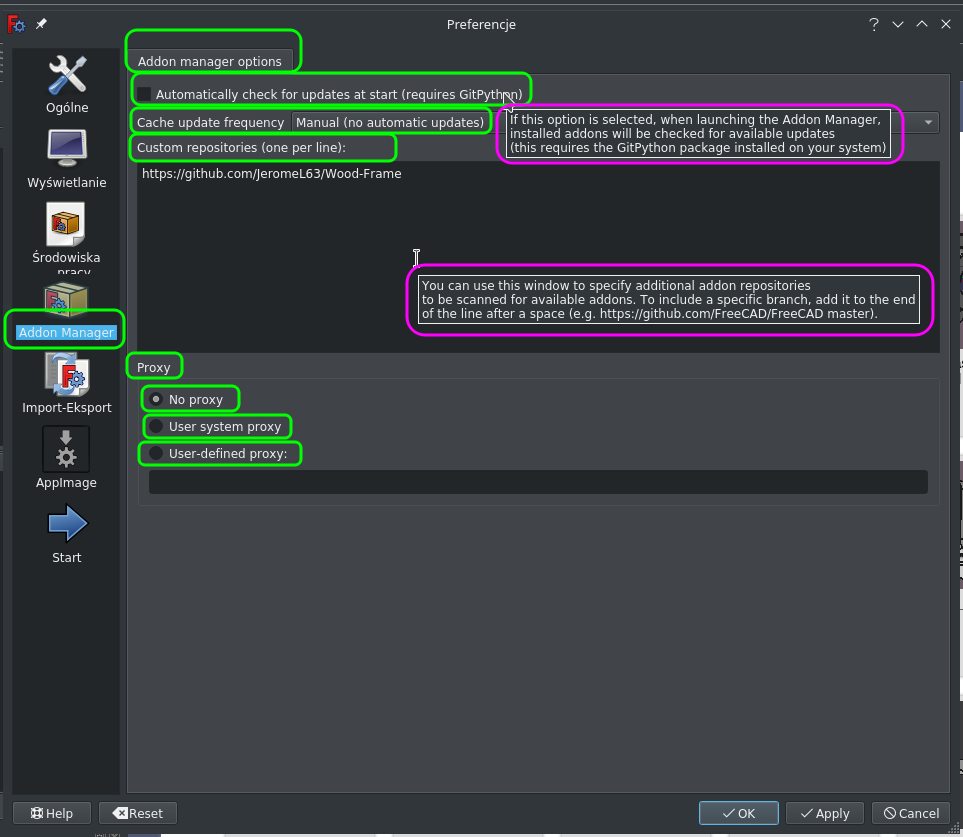Open the Ogólne preferences page
Screen dimensions: 963x837
point(66,84)
